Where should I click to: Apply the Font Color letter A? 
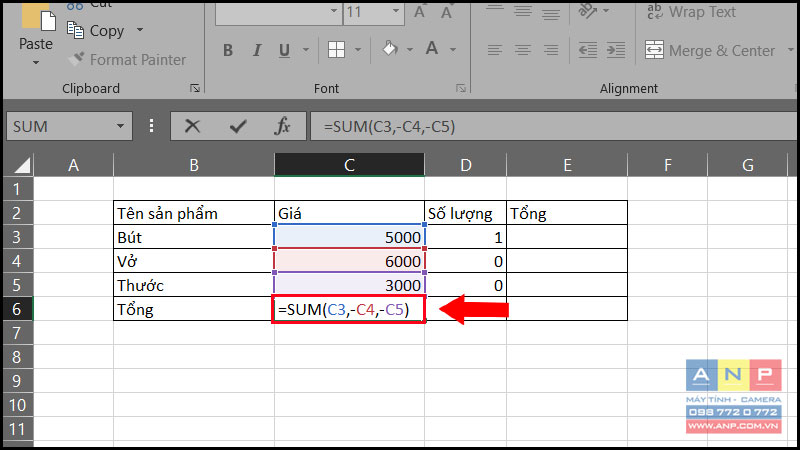432,49
